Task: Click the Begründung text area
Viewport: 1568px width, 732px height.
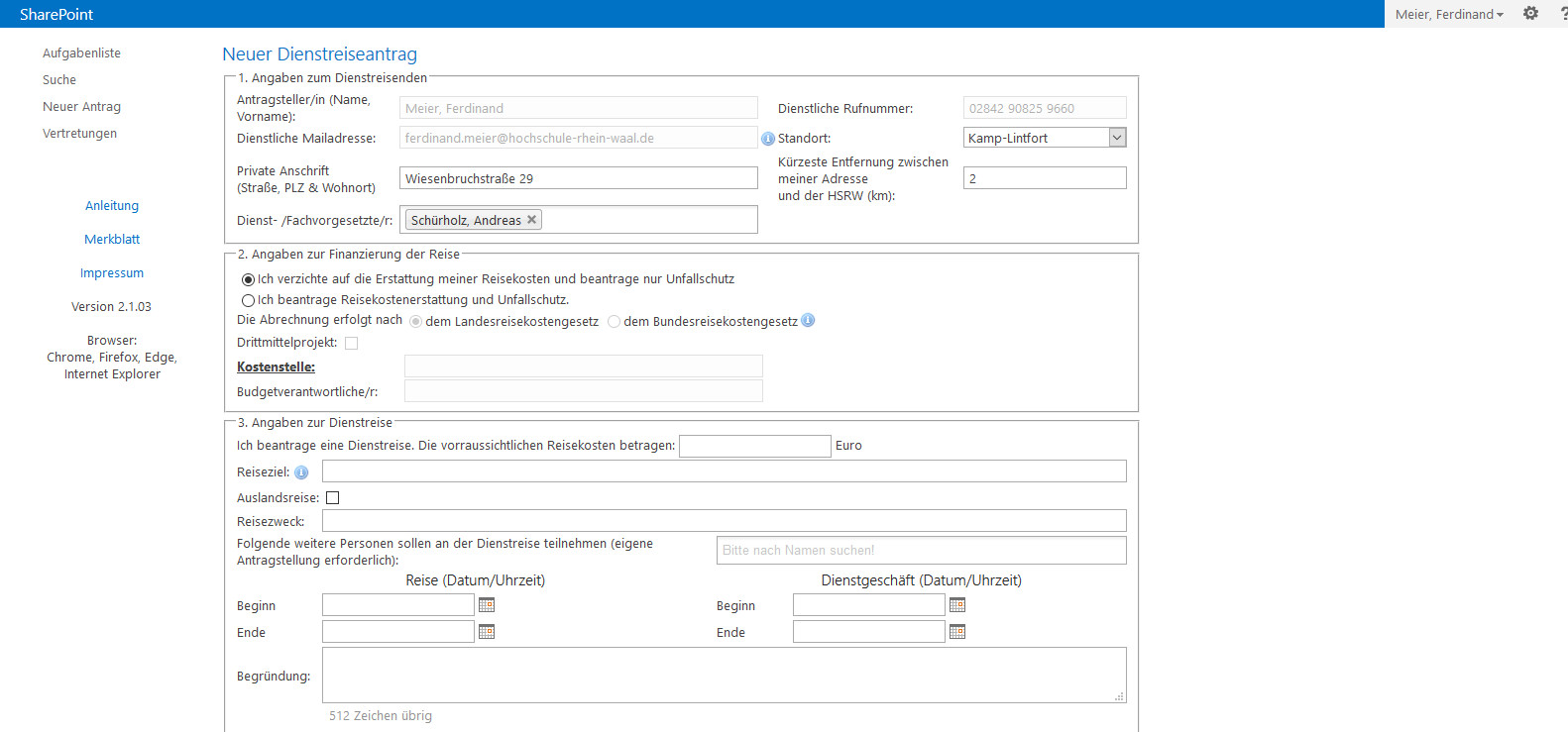Action: (724, 675)
